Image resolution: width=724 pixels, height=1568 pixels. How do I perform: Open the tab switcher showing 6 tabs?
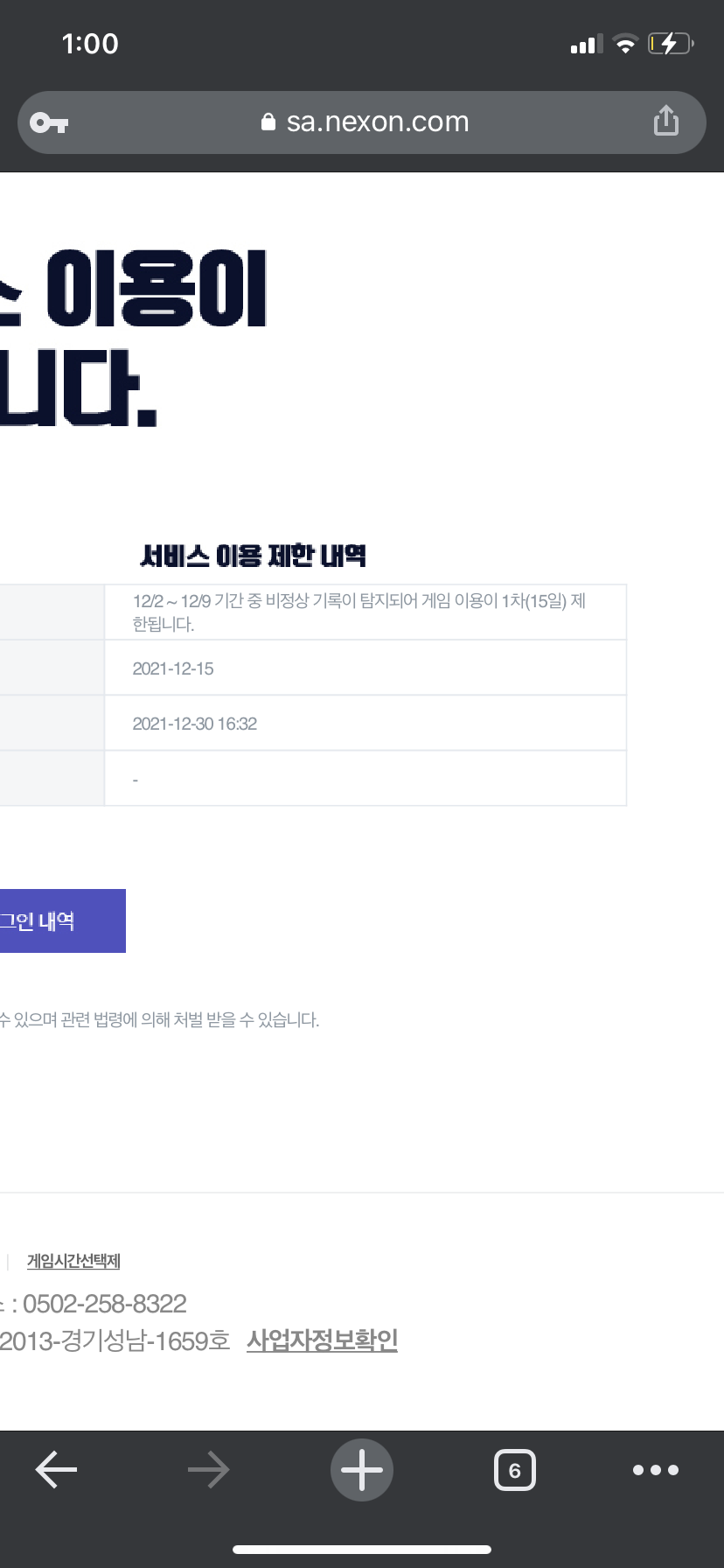pos(514,1470)
